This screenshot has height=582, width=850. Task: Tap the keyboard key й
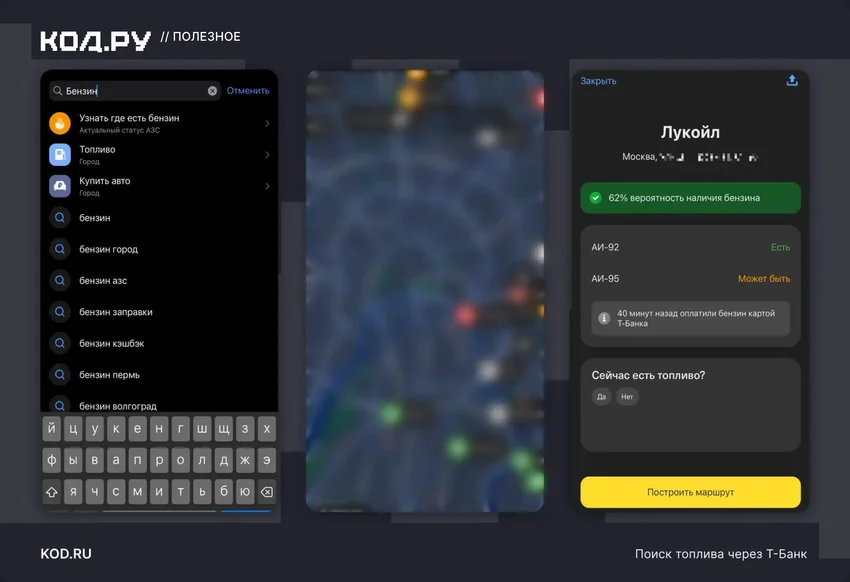click(51, 429)
